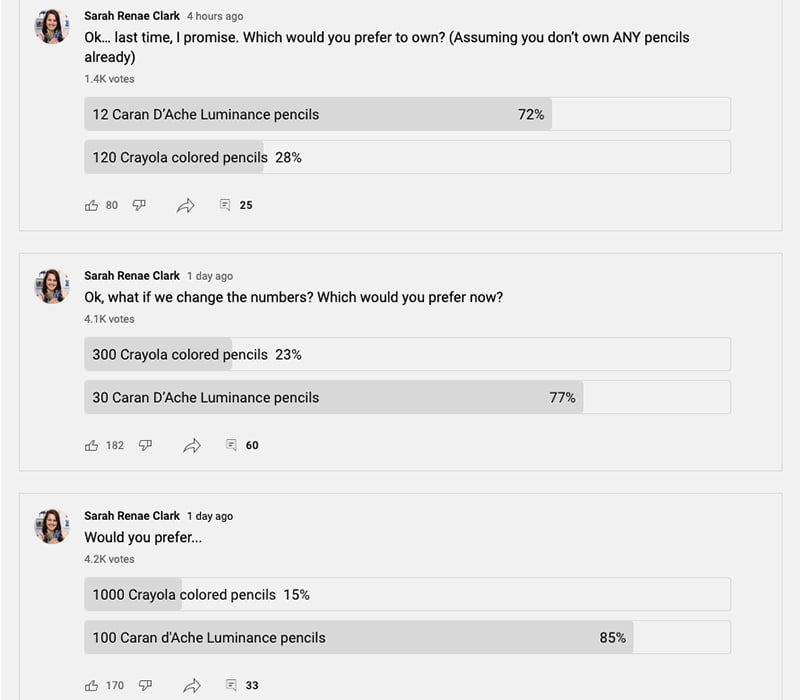Open Sarah Renae Clark channel name on 4-hours-ago post
This screenshot has height=700, width=800.
tap(132, 16)
